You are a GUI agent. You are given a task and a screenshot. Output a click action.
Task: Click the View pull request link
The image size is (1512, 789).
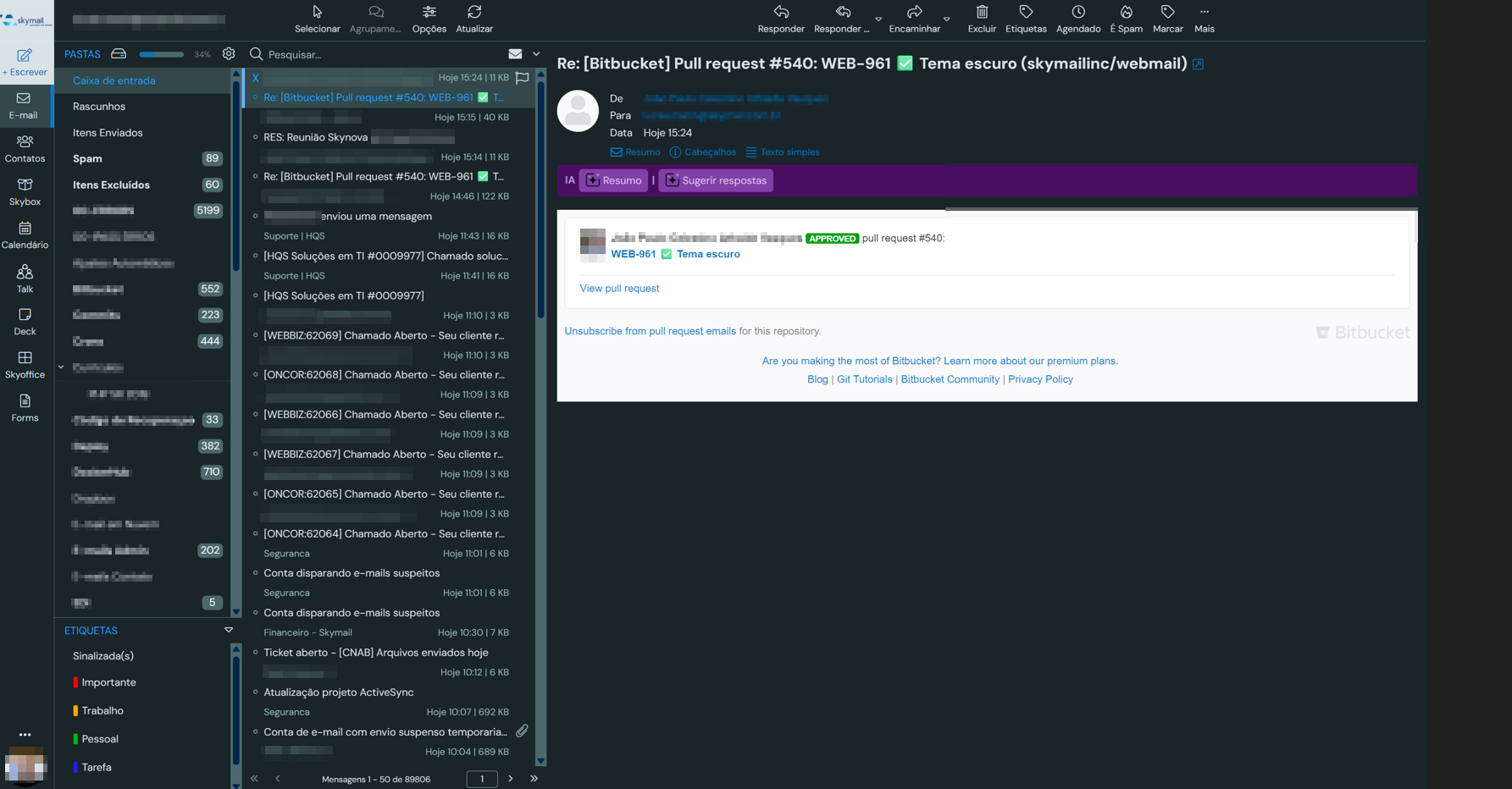coord(619,289)
